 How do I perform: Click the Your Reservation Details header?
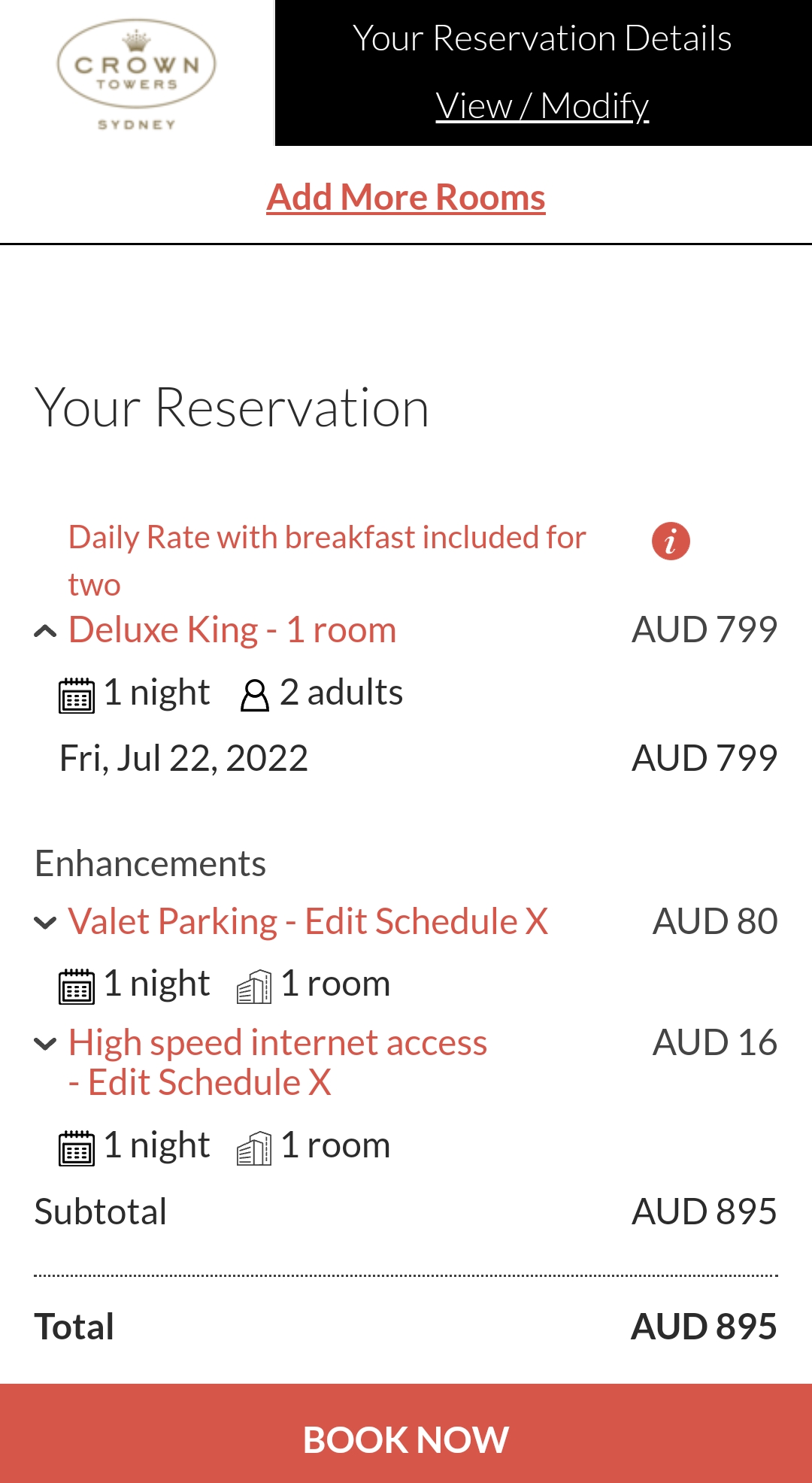542,39
